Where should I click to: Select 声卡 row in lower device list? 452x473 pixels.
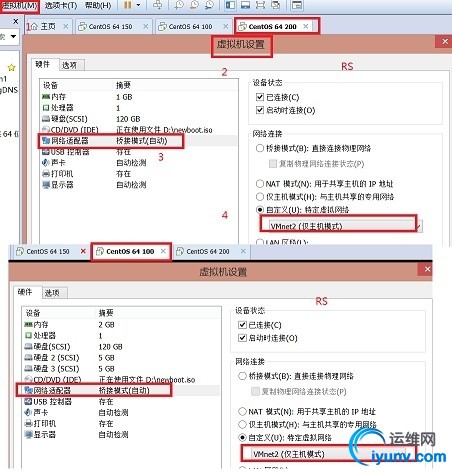(x=121, y=413)
